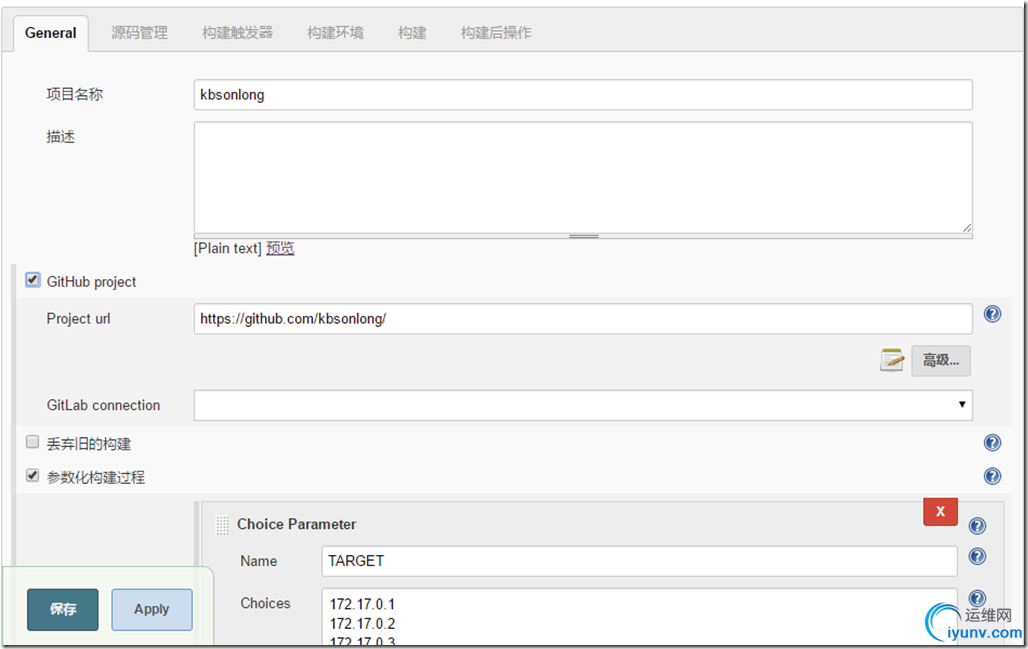Click the 预览 preview link
1028x649 pixels.
tap(280, 248)
